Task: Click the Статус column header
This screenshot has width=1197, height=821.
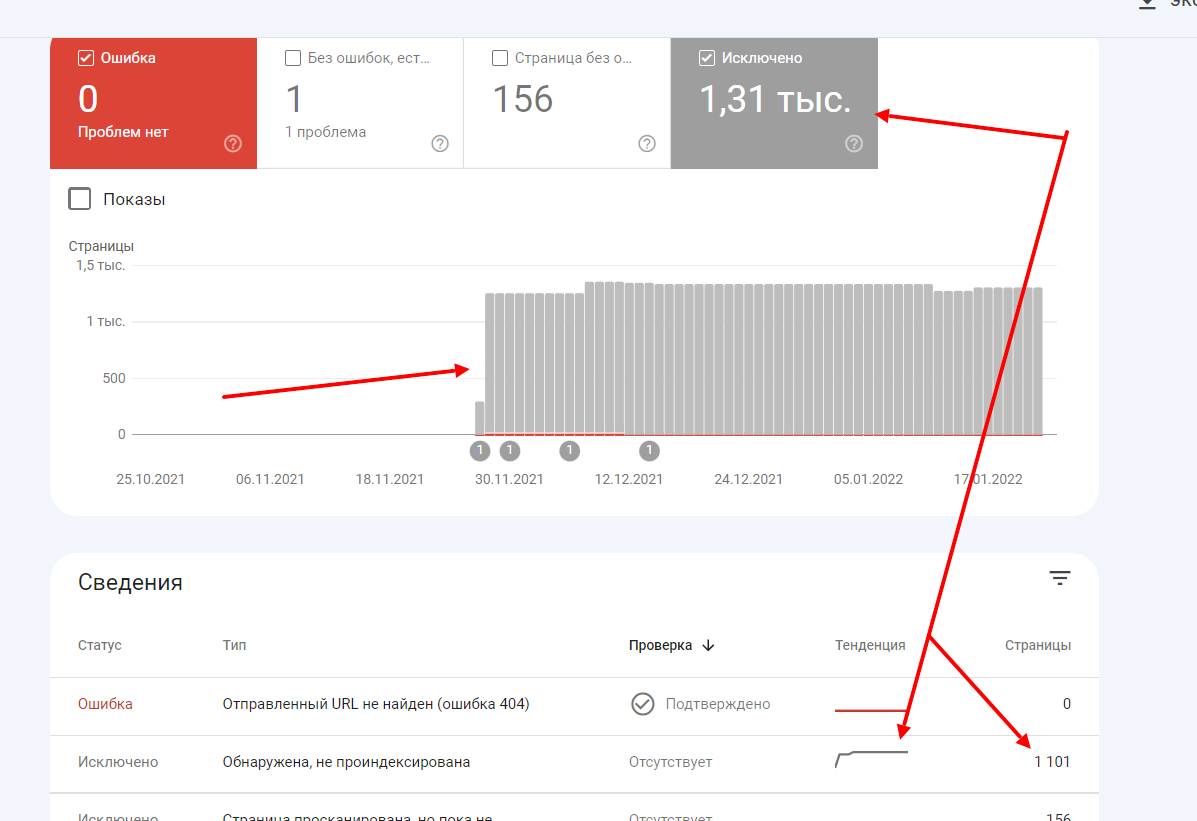Action: coord(100,646)
